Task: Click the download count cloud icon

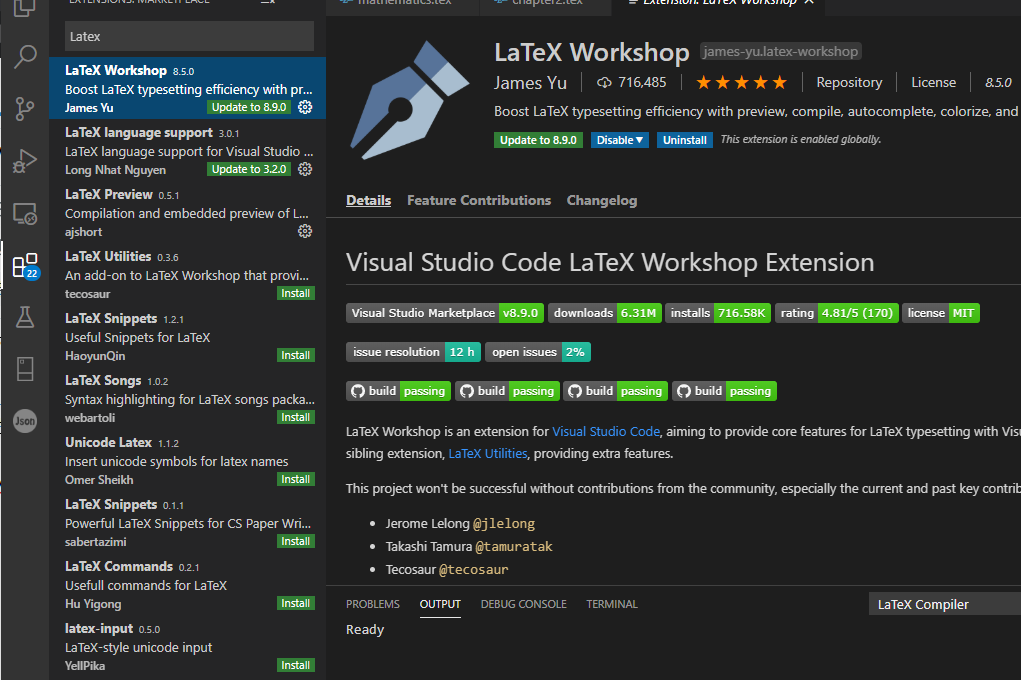Action: point(604,83)
